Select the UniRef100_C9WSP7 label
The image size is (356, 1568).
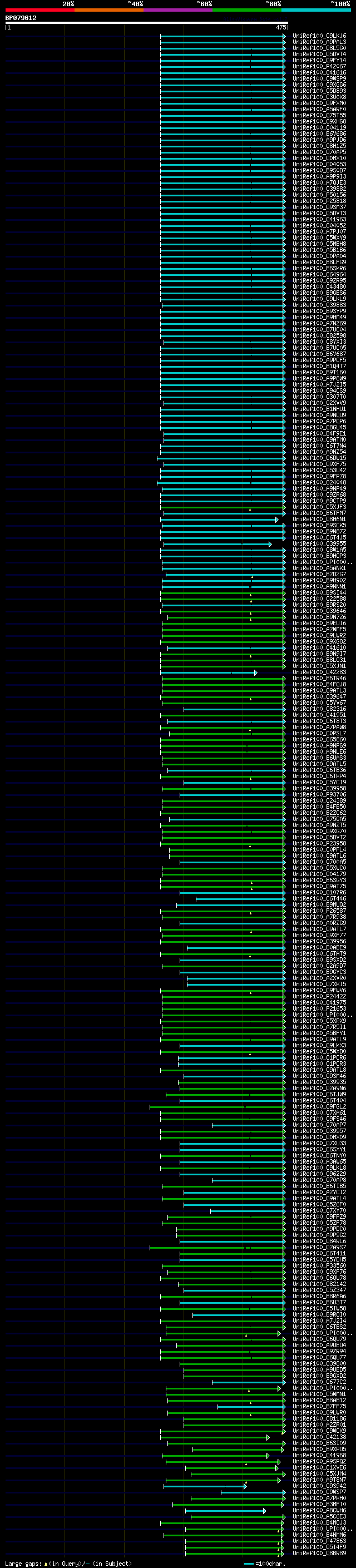click(319, 1492)
